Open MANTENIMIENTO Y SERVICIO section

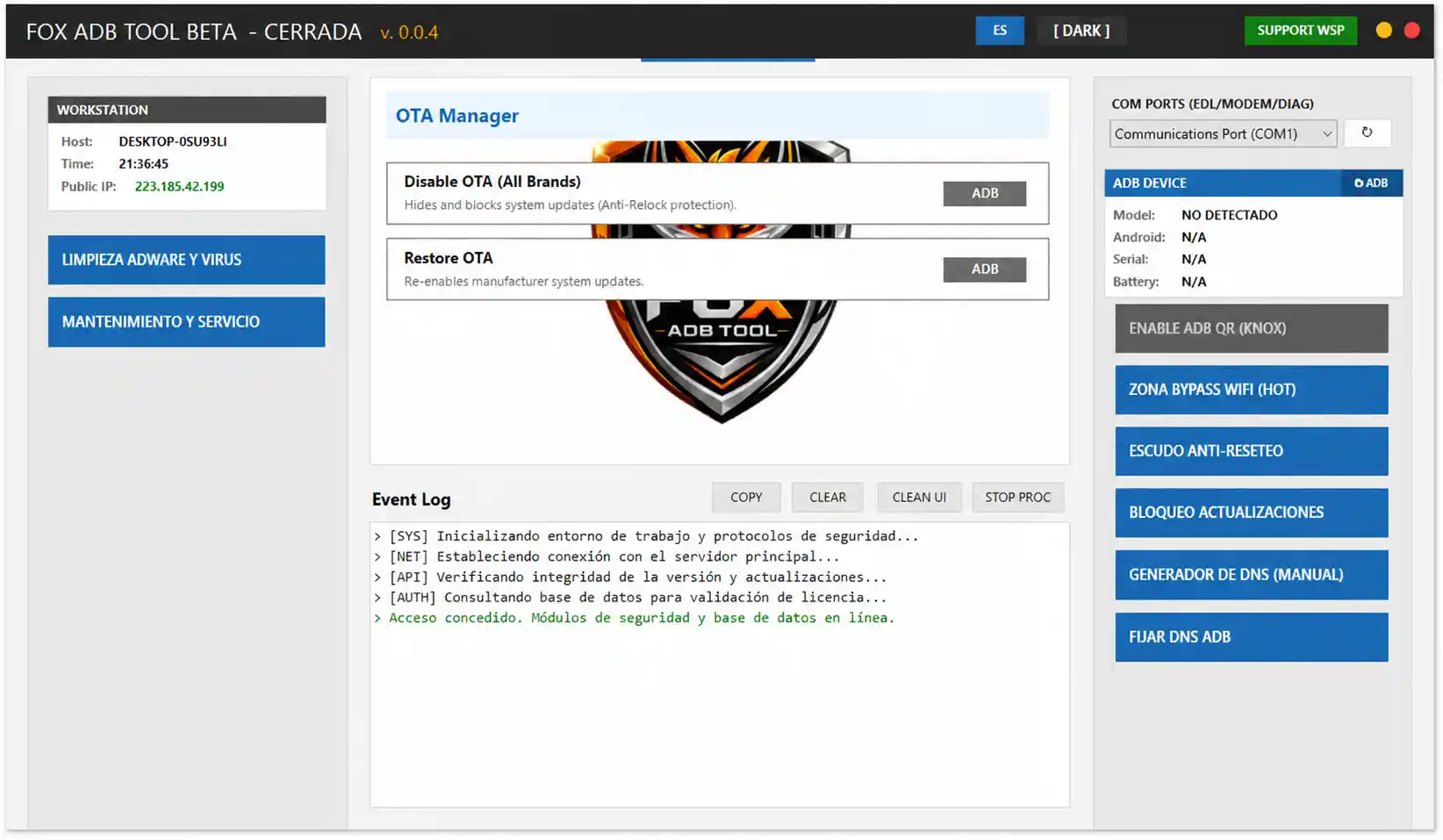coord(186,321)
